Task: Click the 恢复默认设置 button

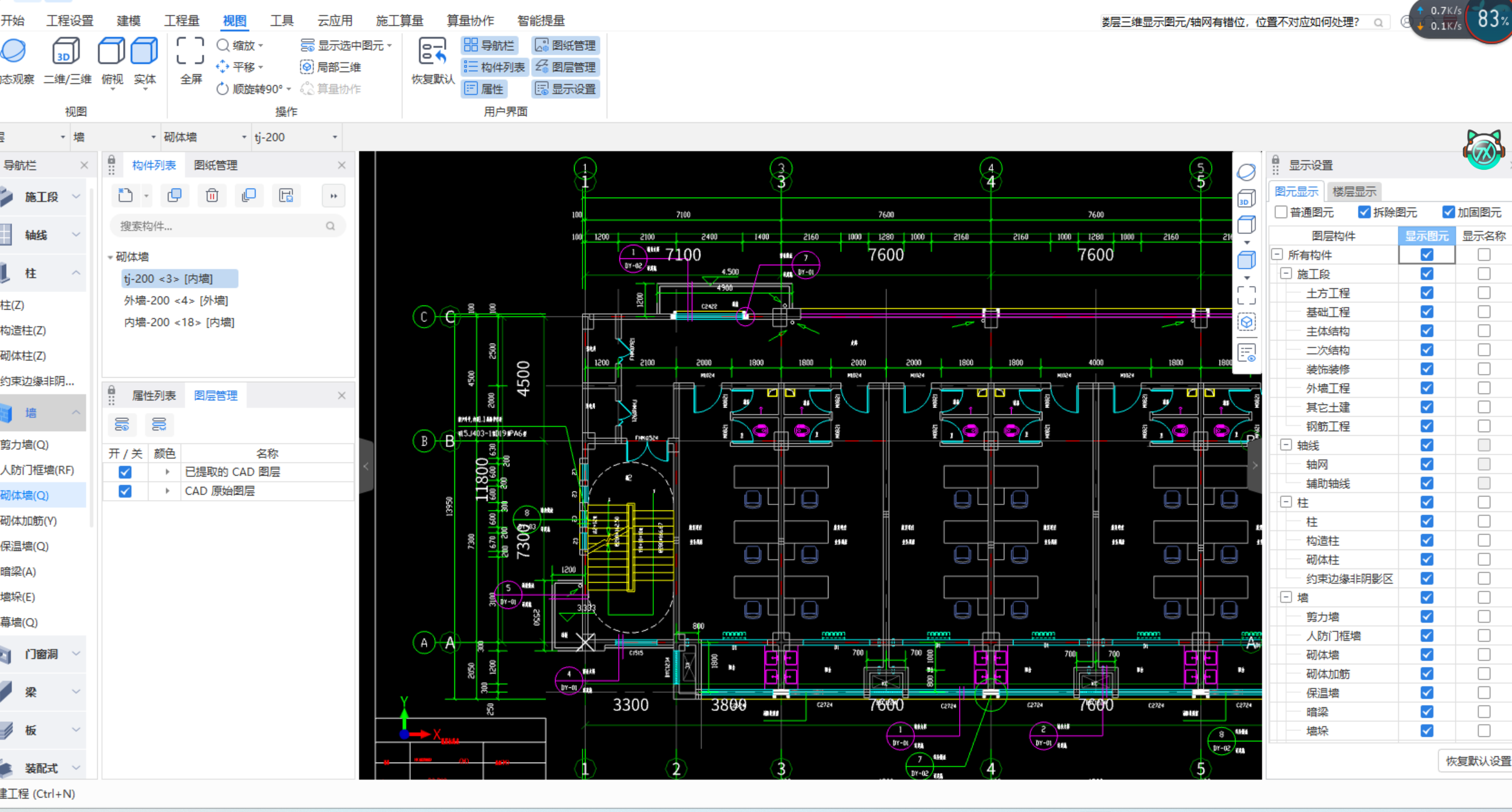Action: tap(1477, 761)
